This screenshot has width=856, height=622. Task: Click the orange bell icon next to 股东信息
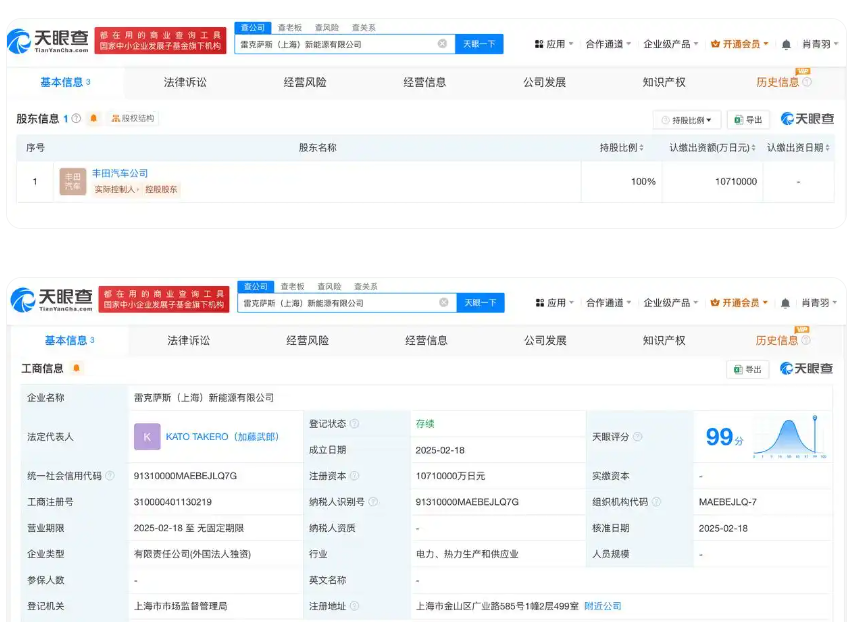pos(94,119)
